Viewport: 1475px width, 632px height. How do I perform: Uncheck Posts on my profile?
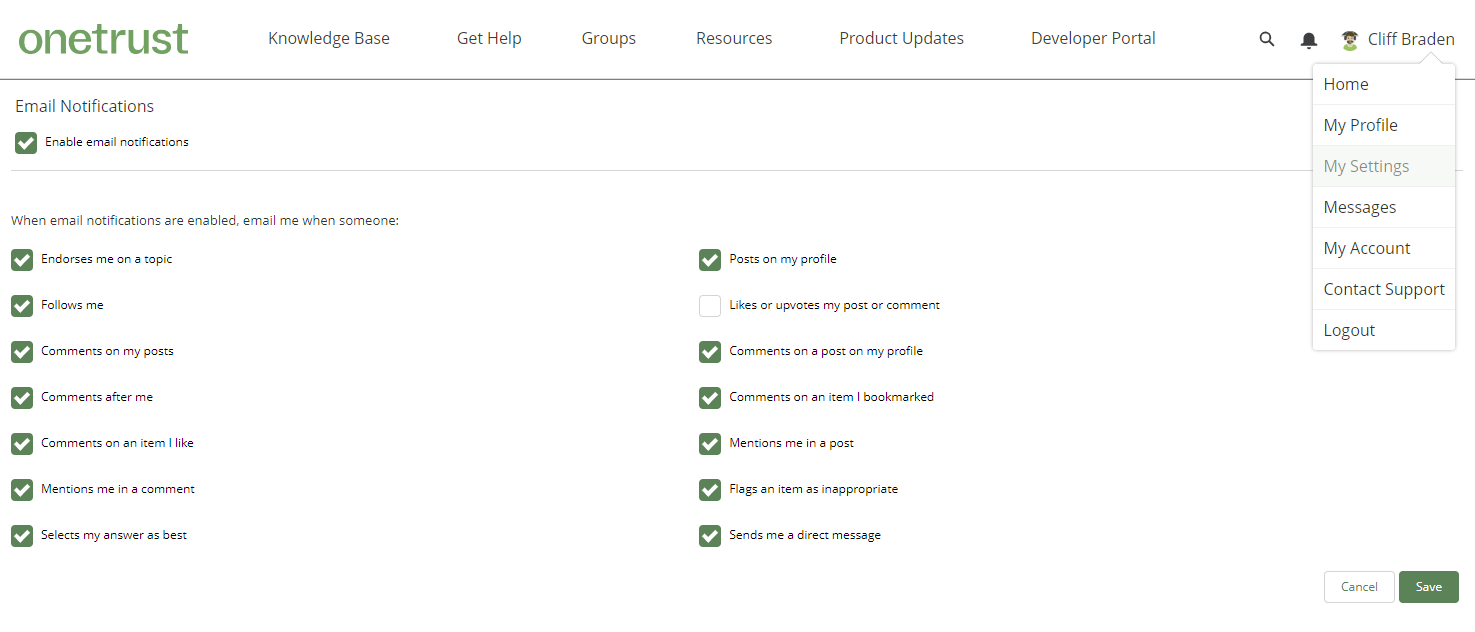click(x=710, y=260)
